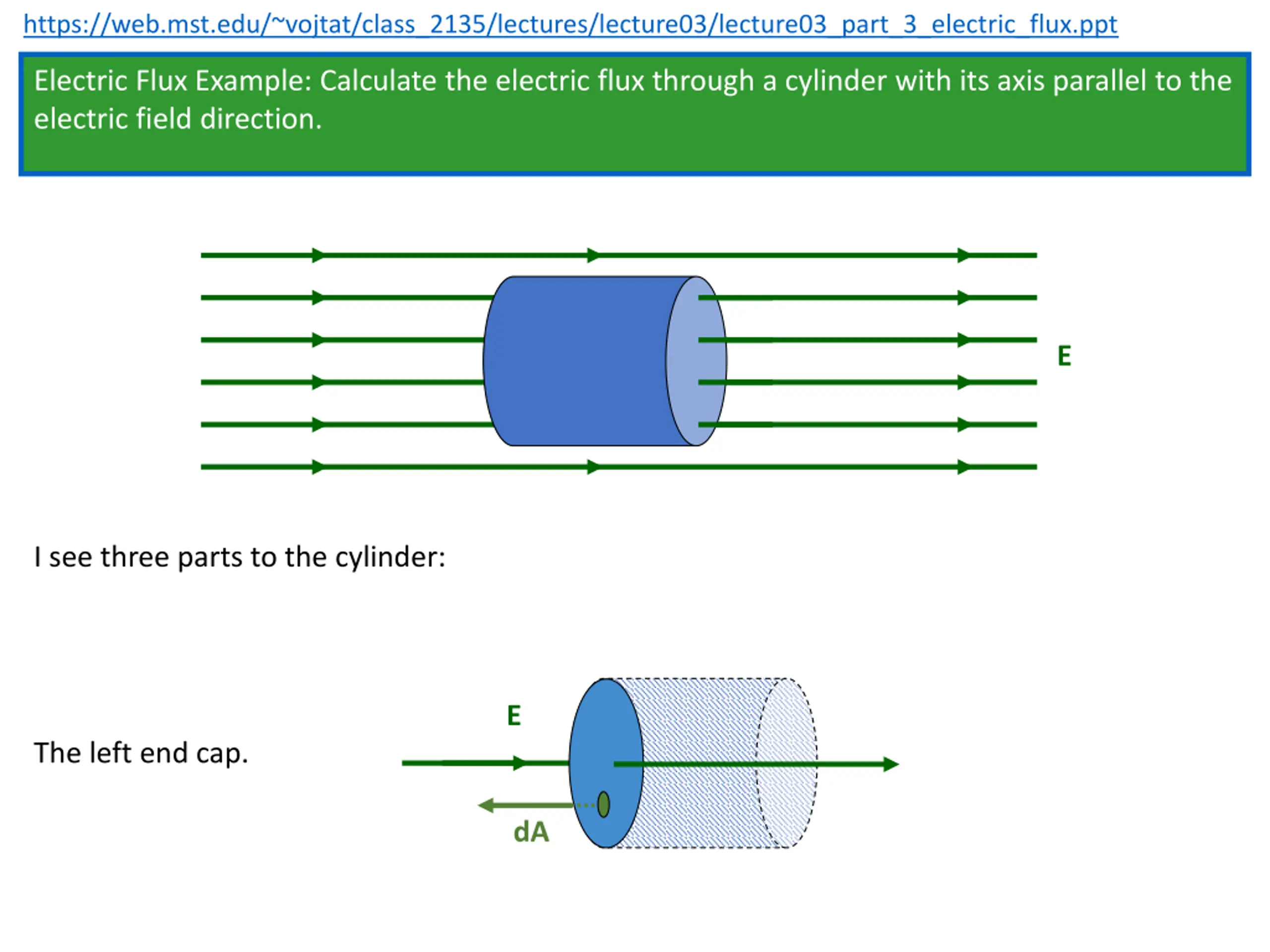Click the E label right of field lines
Screen dimensions: 1270x952
pyautogui.click(x=1064, y=356)
